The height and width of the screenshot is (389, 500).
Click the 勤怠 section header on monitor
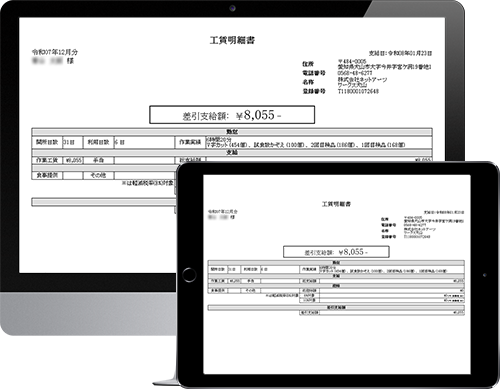[x=232, y=132]
